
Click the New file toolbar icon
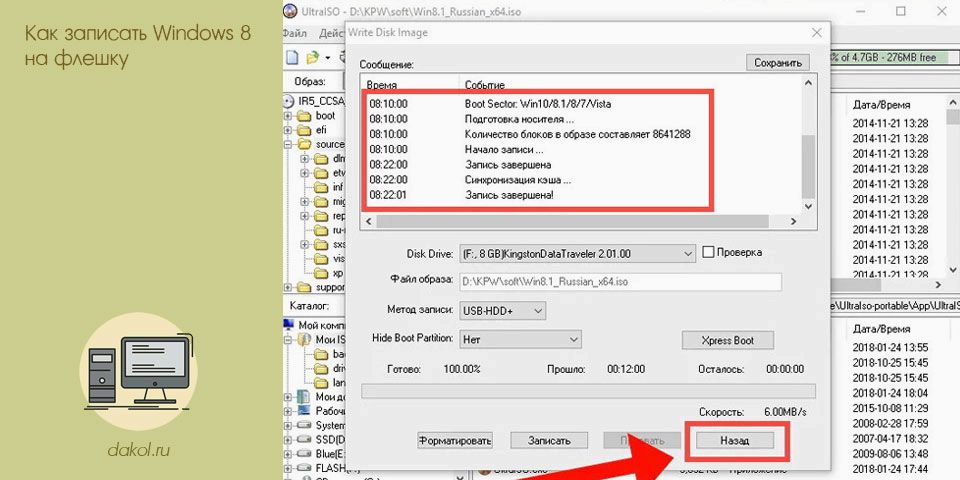(292, 58)
